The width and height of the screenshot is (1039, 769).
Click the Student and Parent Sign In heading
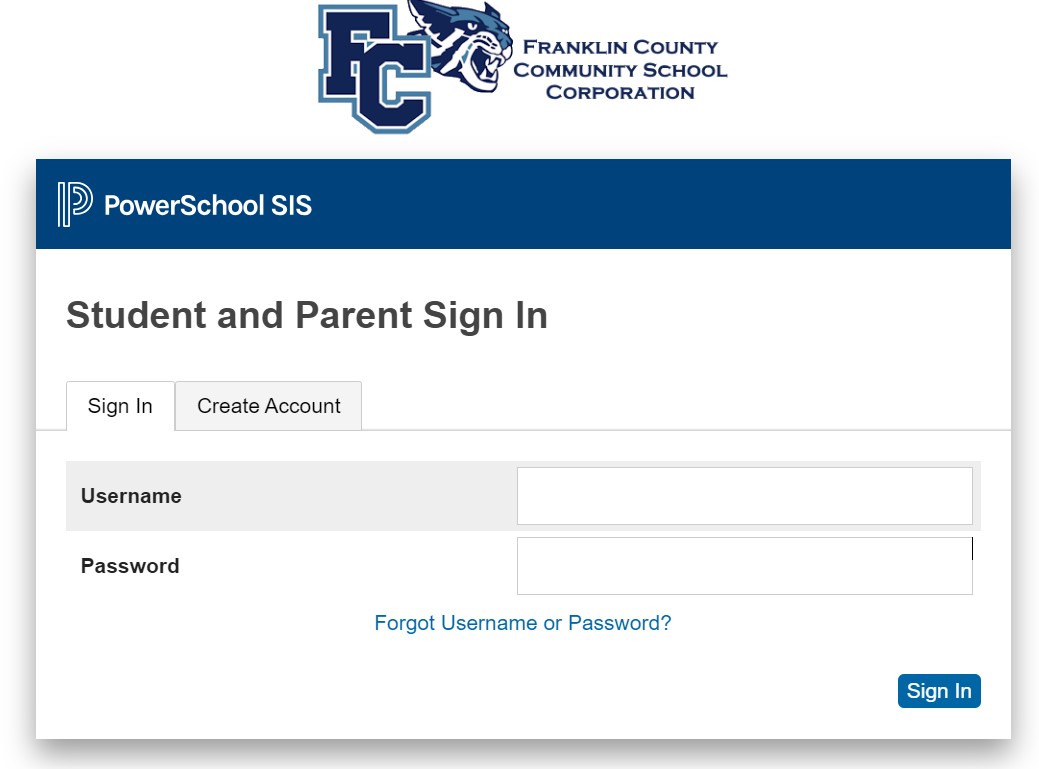[x=306, y=316]
